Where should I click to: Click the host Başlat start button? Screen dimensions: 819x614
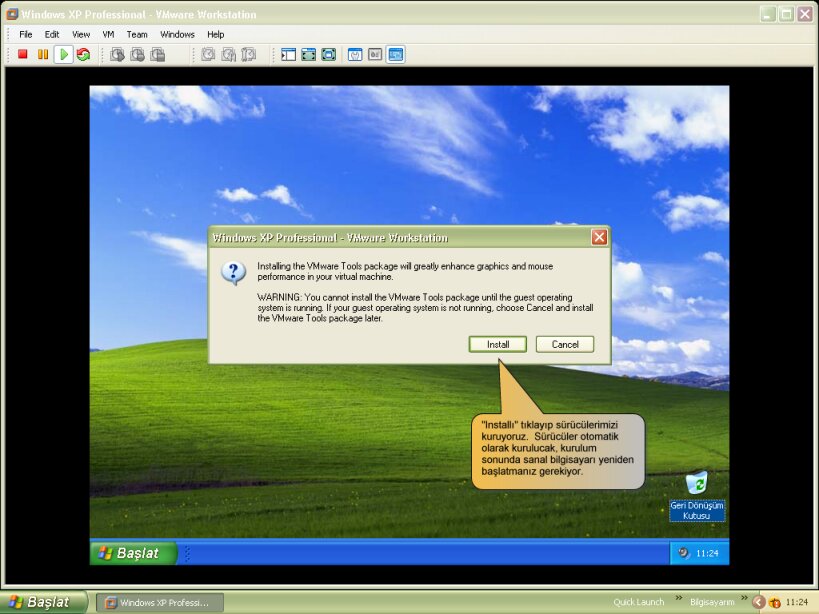pos(43,602)
